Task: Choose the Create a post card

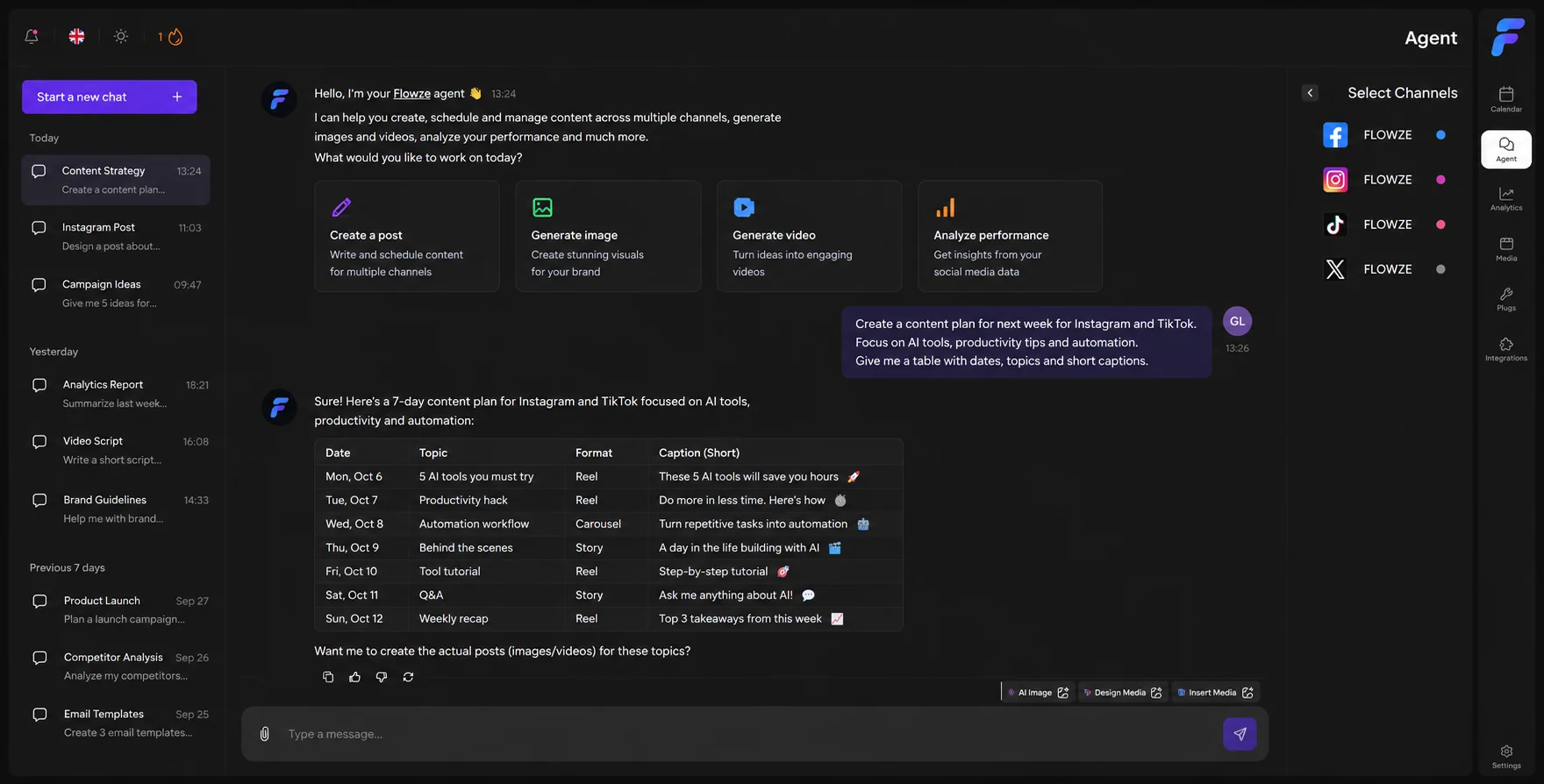Action: (407, 236)
